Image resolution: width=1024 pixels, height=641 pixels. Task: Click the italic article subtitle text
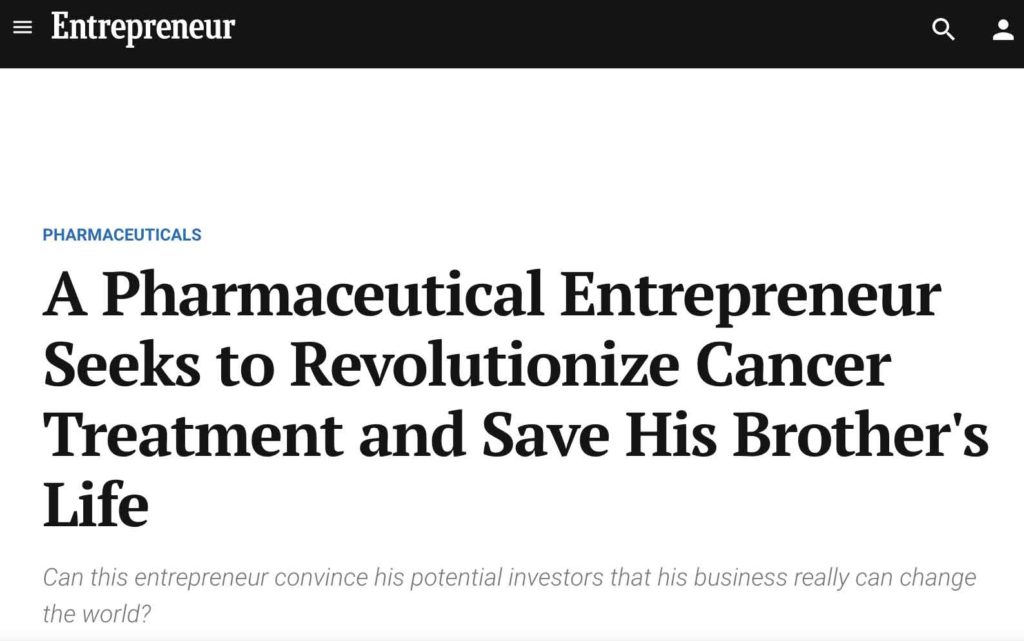coord(509,595)
